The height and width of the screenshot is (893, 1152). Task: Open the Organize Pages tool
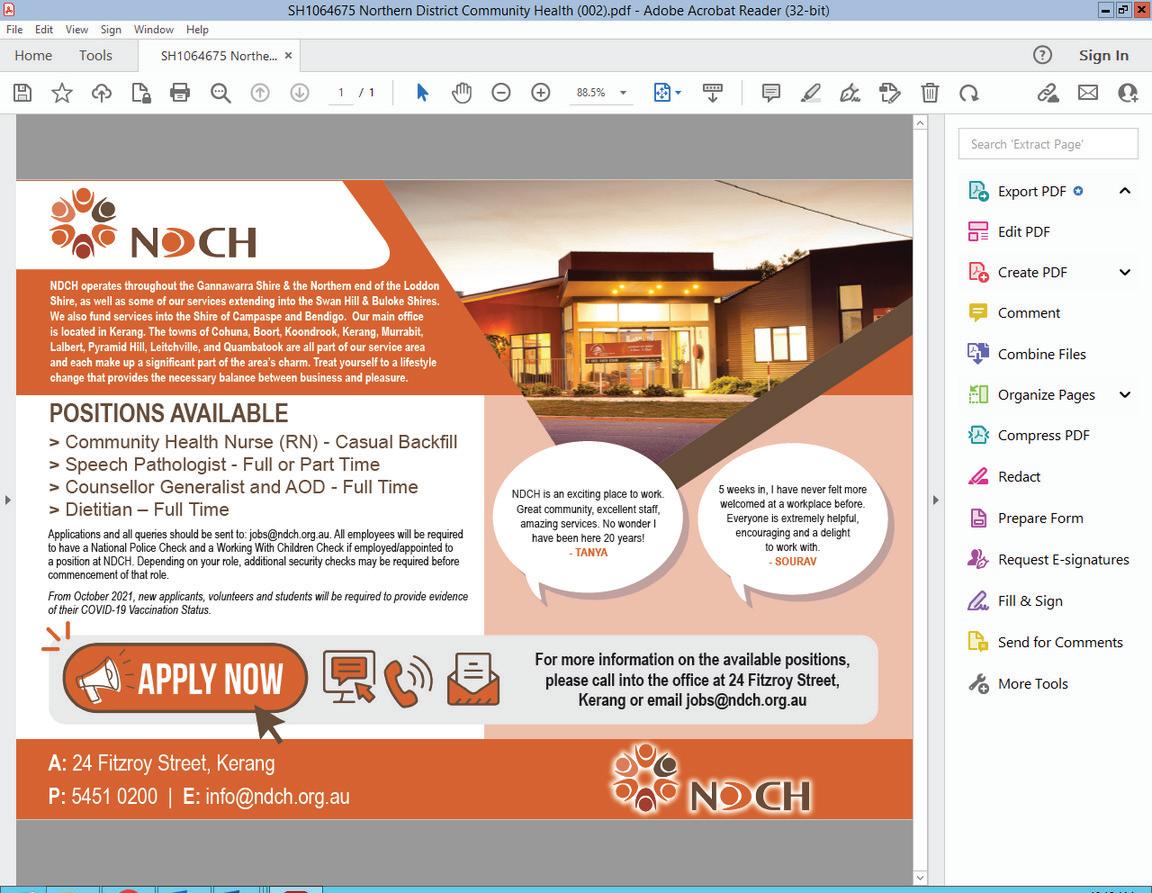click(1045, 395)
